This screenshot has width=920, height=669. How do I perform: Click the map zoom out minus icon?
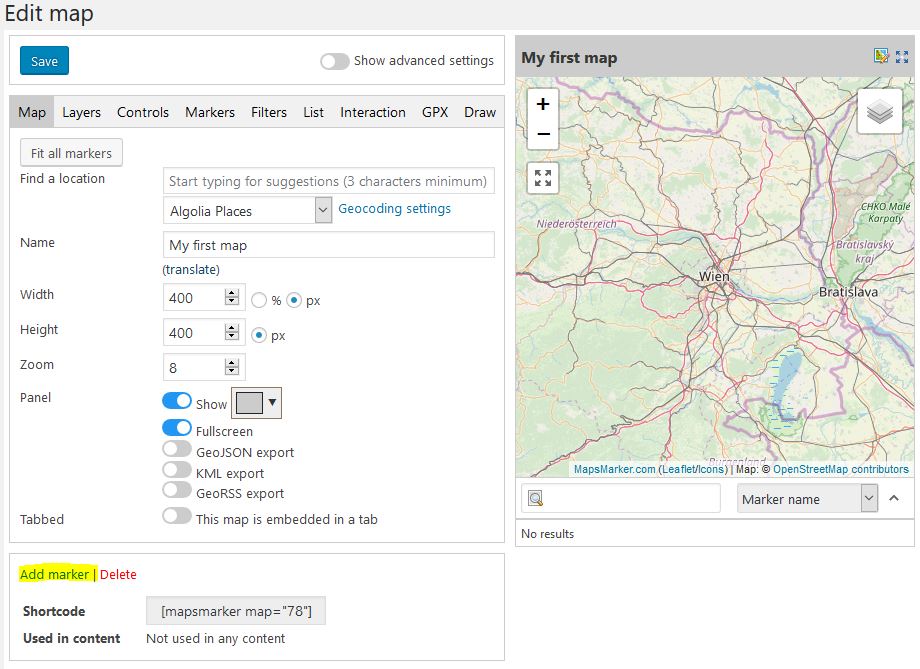click(x=543, y=134)
